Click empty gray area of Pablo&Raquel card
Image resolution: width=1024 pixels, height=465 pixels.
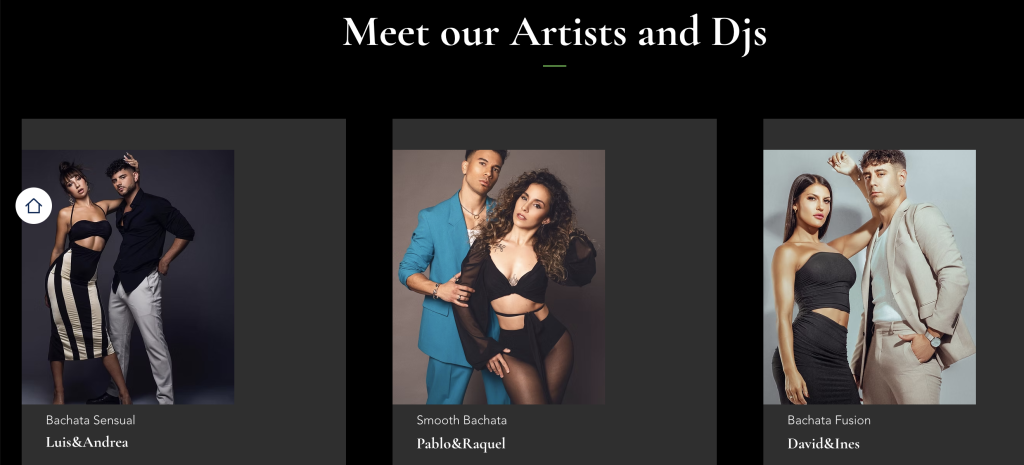[x=661, y=274]
